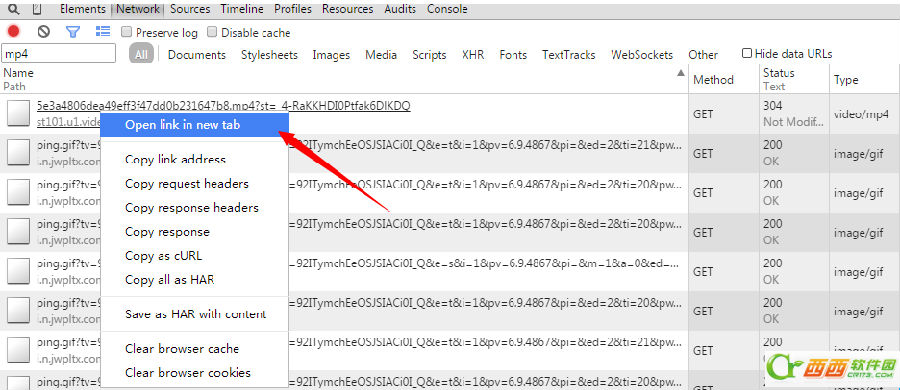Filter requests by Other
Image resolution: width=900 pixels, height=390 pixels.
point(703,55)
